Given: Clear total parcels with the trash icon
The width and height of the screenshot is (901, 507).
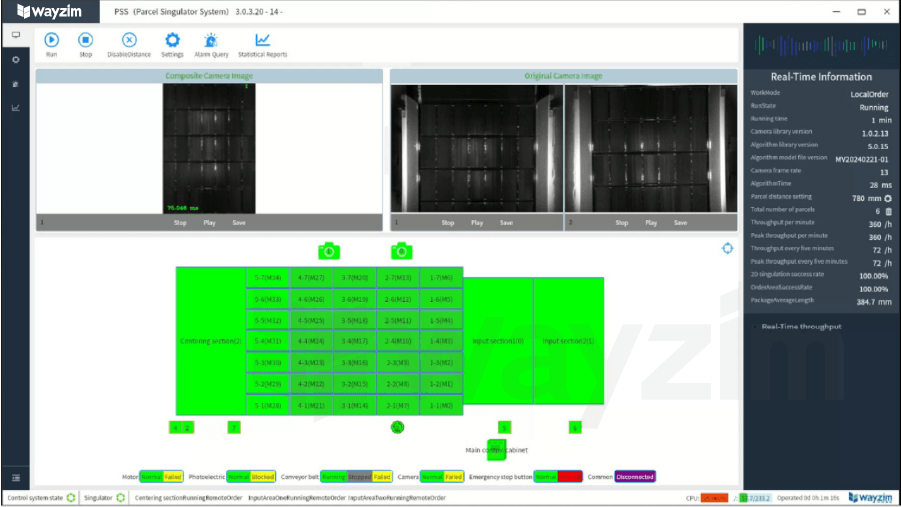Looking at the screenshot, I should click(x=887, y=211).
